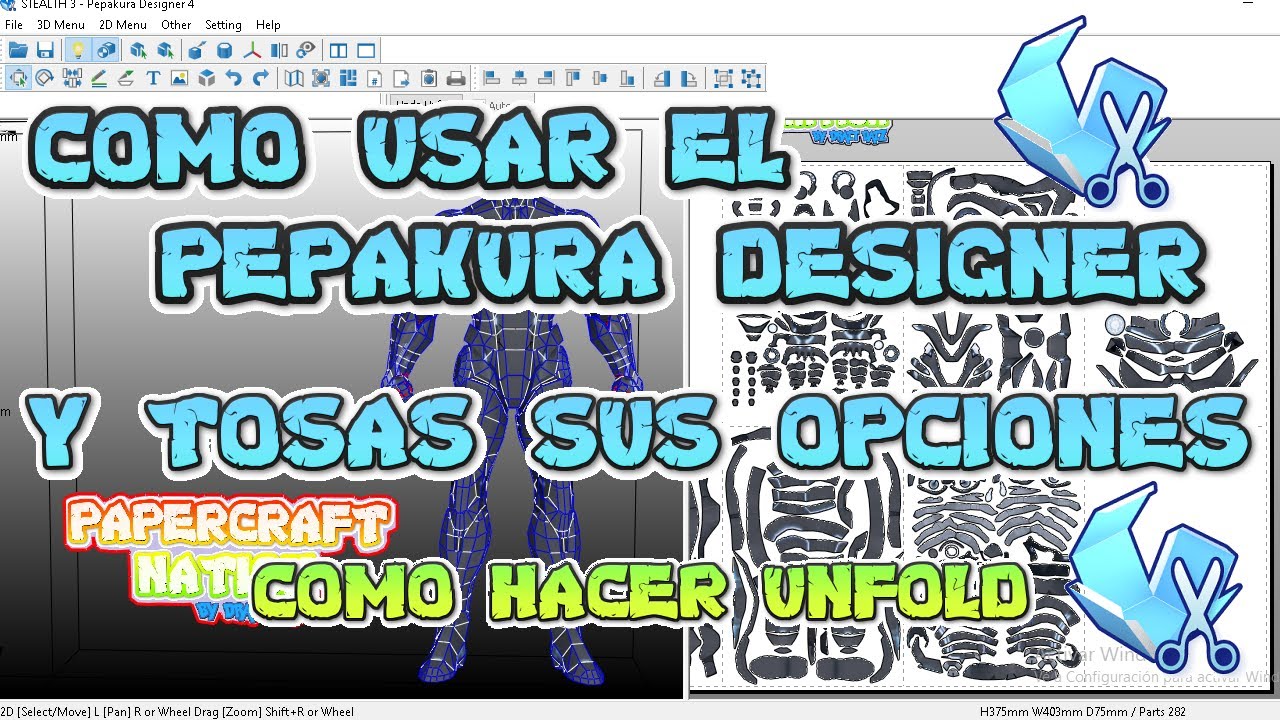Select the Insert Image tool

point(180,78)
